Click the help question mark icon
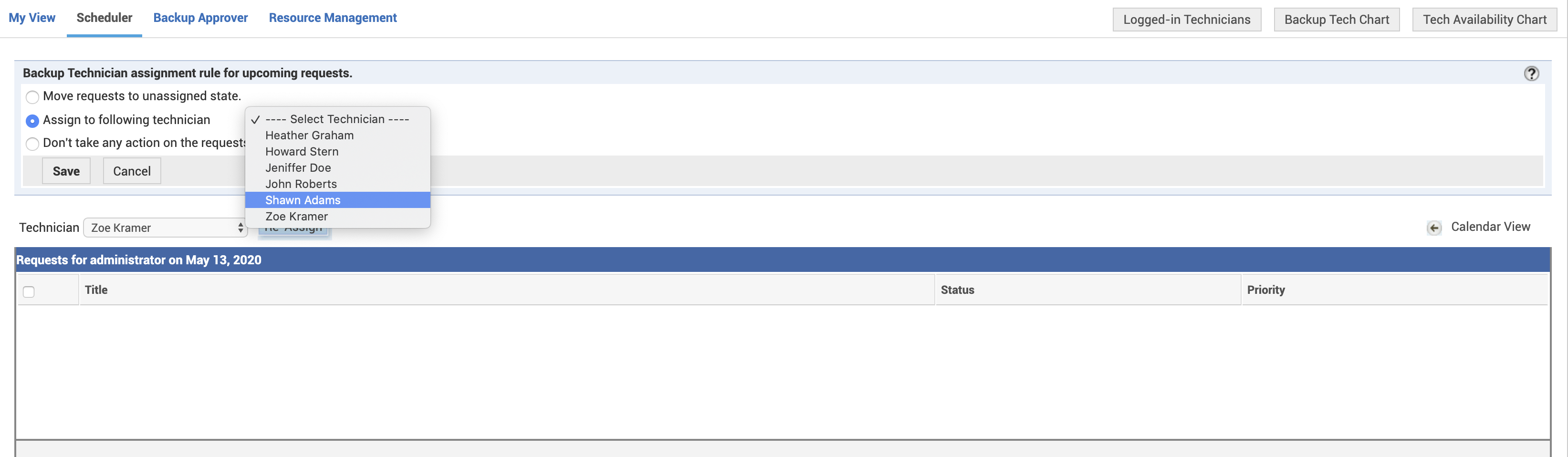This screenshot has height=457, width=1568. pyautogui.click(x=1531, y=73)
